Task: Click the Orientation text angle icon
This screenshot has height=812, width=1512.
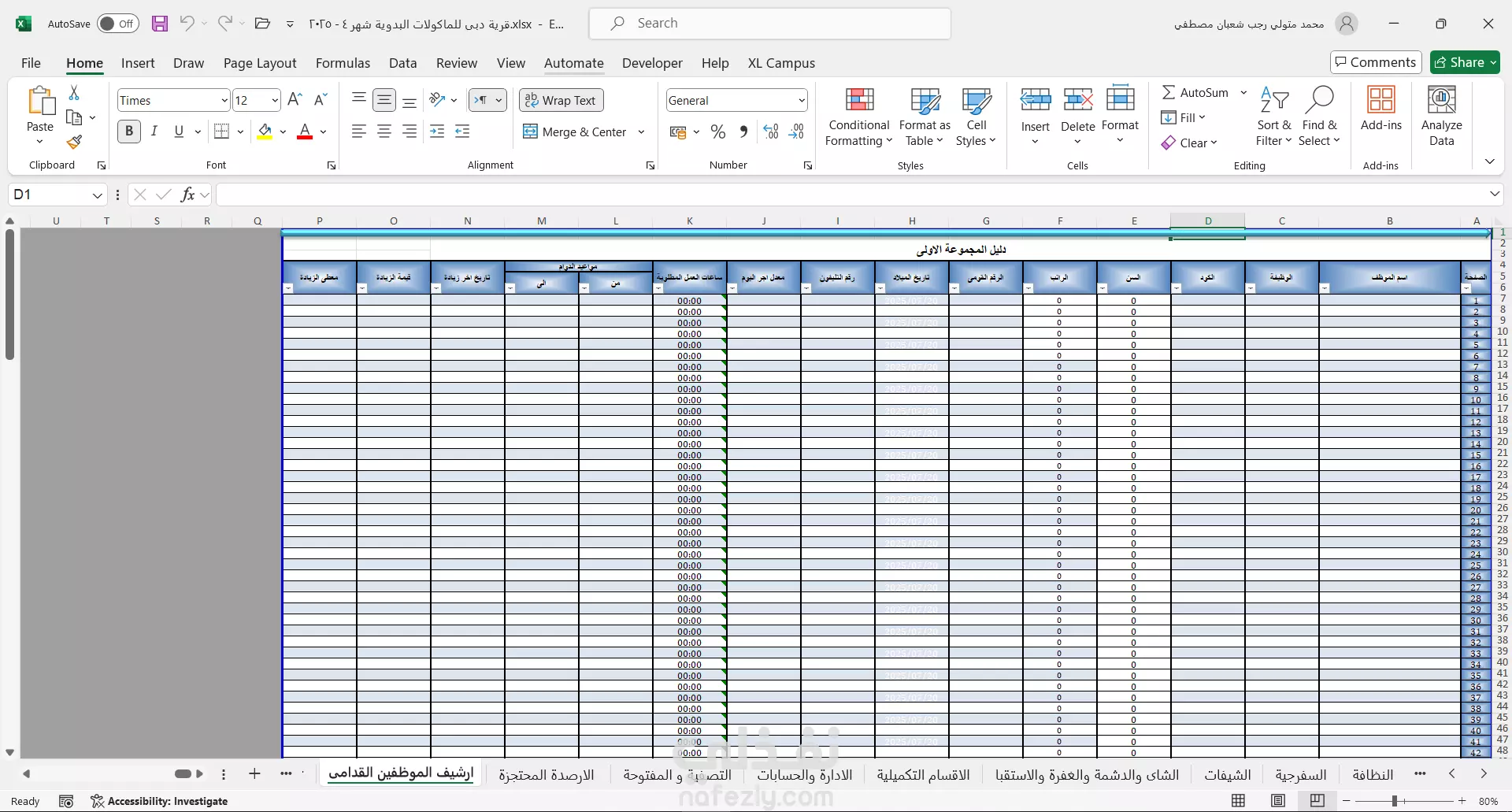Action: click(437, 100)
